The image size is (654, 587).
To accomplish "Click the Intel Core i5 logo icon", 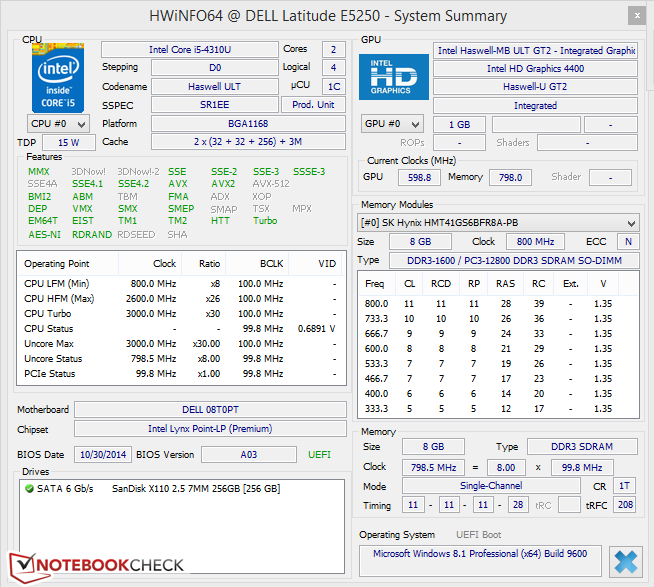I will (x=58, y=78).
